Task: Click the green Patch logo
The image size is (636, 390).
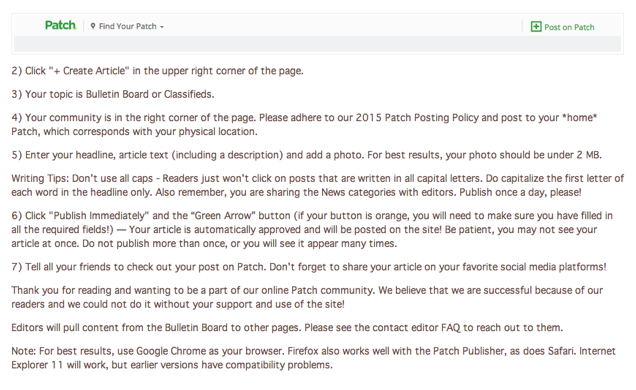Action: pos(60,26)
